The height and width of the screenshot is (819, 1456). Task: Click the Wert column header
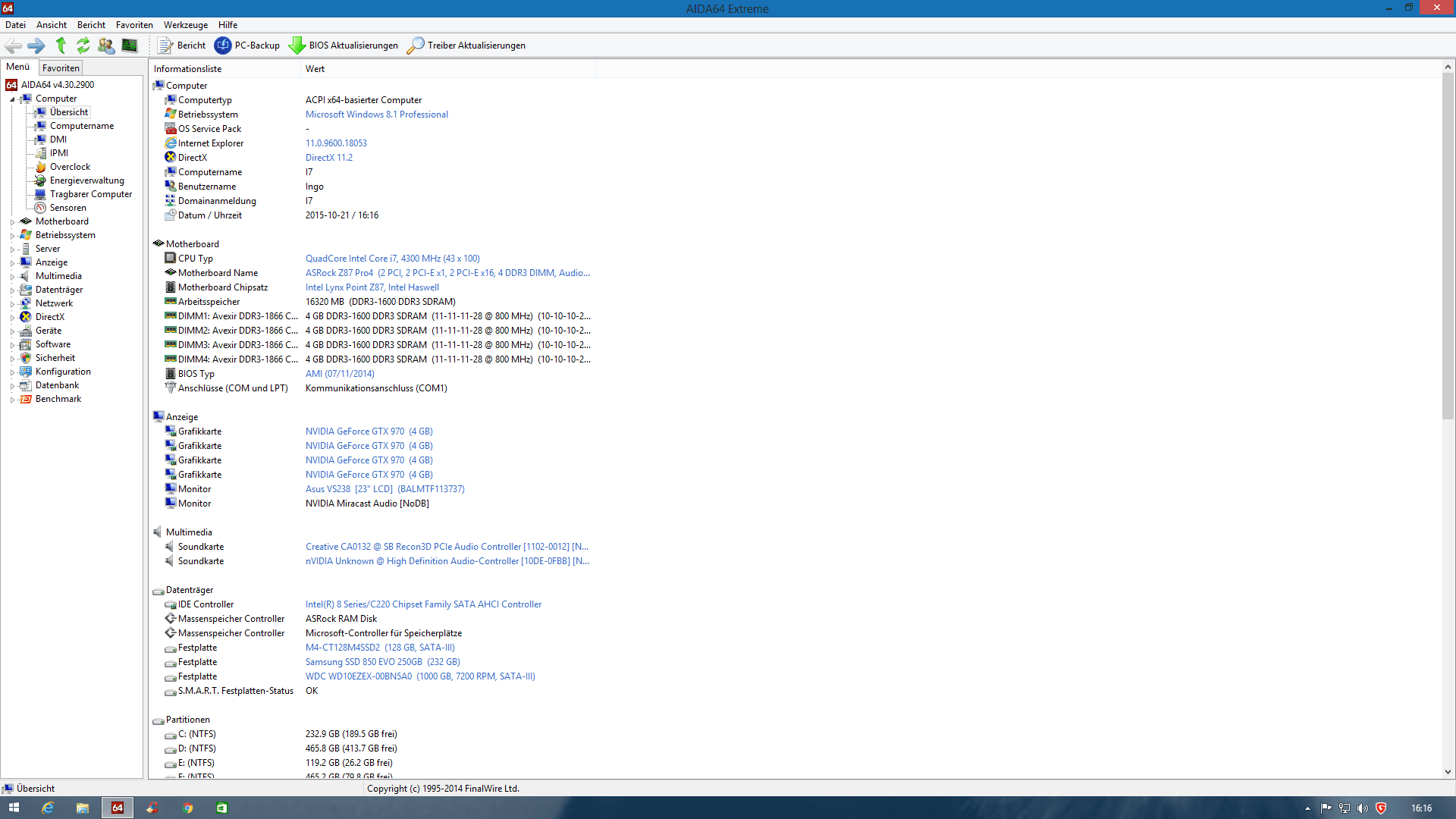447,69
